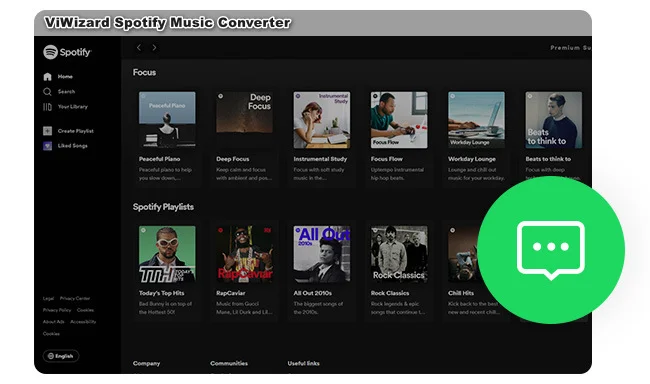Open the Privacy Center link
This screenshot has width=650, height=384.
[x=75, y=299]
